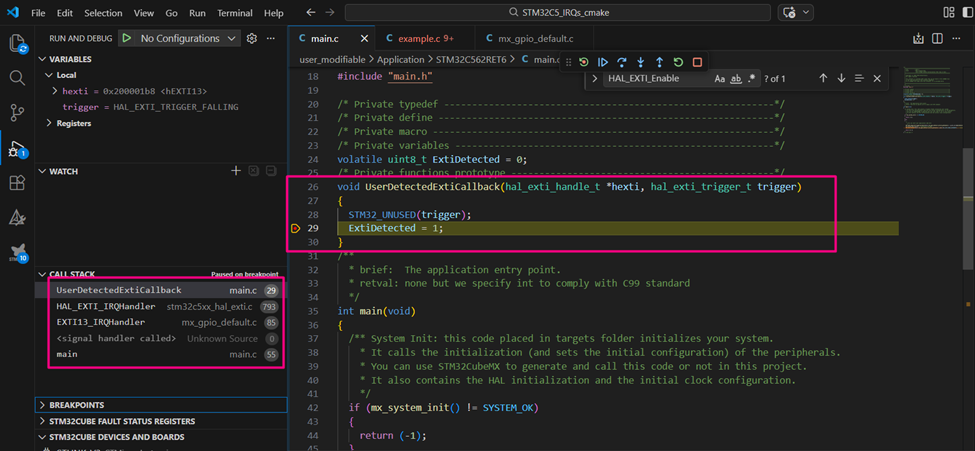Screen dimensions: 975x451
Task: Restart the debug session
Action: pyautogui.click(x=678, y=62)
